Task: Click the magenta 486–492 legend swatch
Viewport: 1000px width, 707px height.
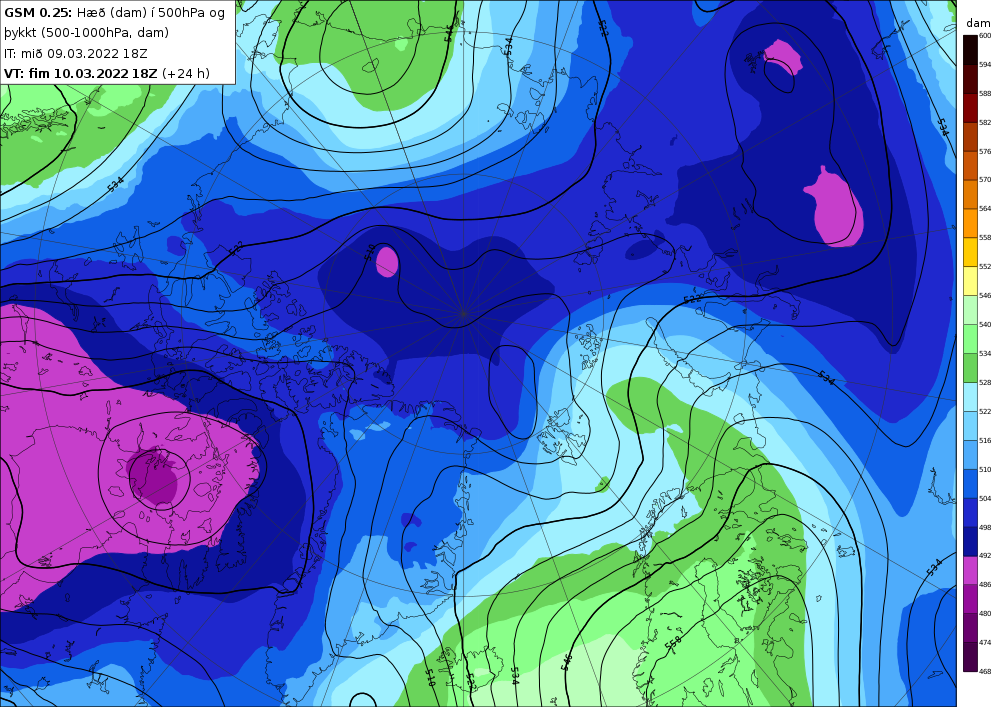Action: [x=970, y=570]
